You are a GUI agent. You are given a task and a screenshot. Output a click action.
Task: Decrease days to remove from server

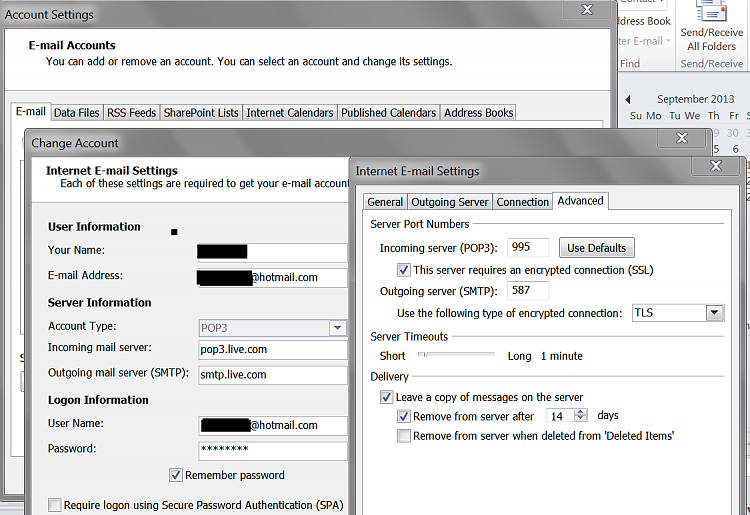pyautogui.click(x=581, y=419)
